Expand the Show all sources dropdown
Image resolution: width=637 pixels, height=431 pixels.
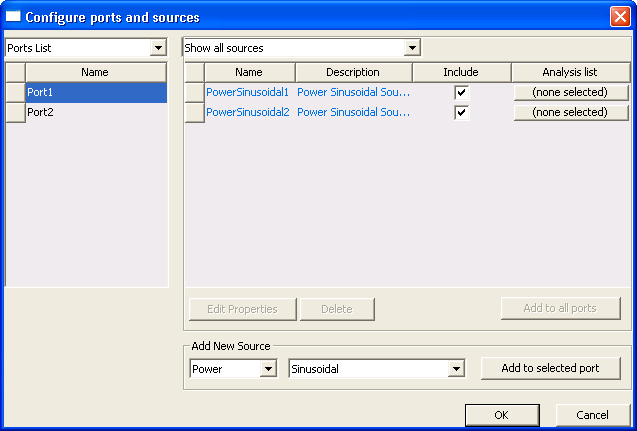click(412, 48)
